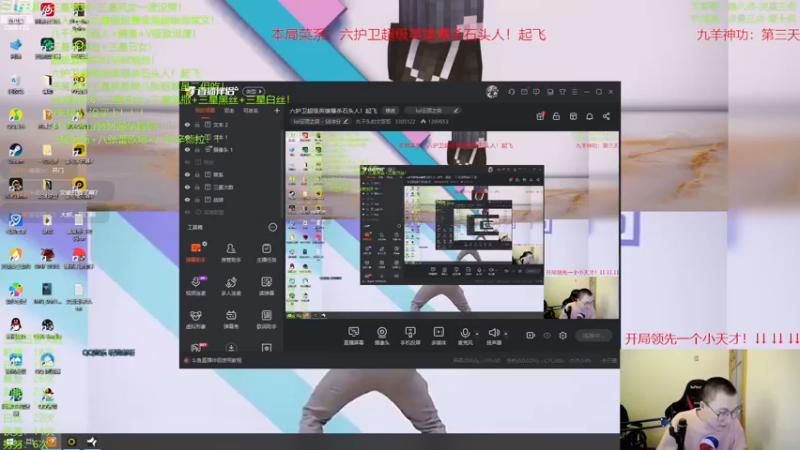The image size is (800, 450).
Task: Select the 战绩 source row
Action: (231, 199)
